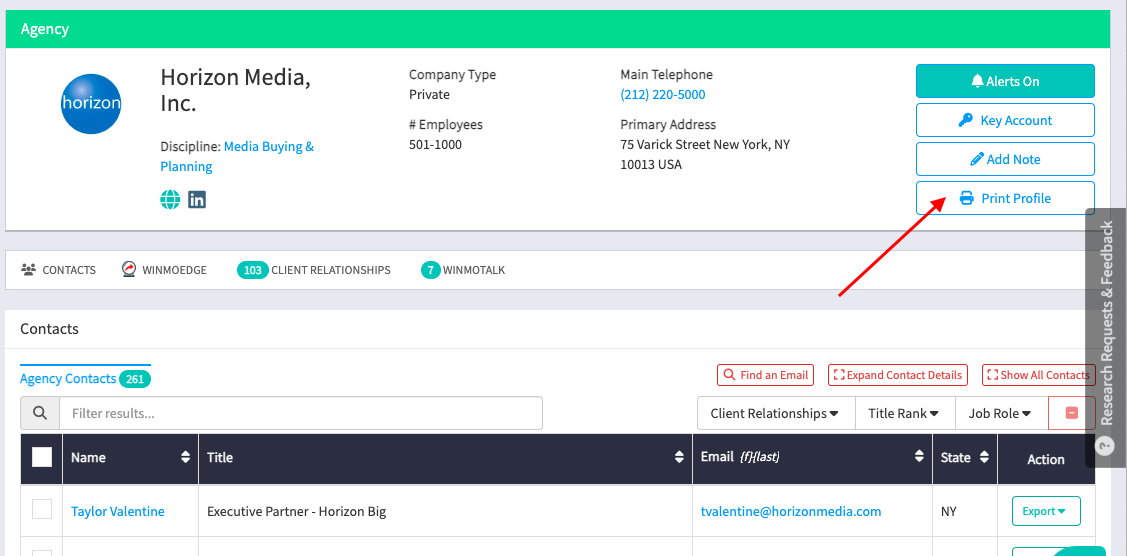Sort contacts by Name column arrows
This screenshot has width=1127, height=556.
(x=186, y=458)
